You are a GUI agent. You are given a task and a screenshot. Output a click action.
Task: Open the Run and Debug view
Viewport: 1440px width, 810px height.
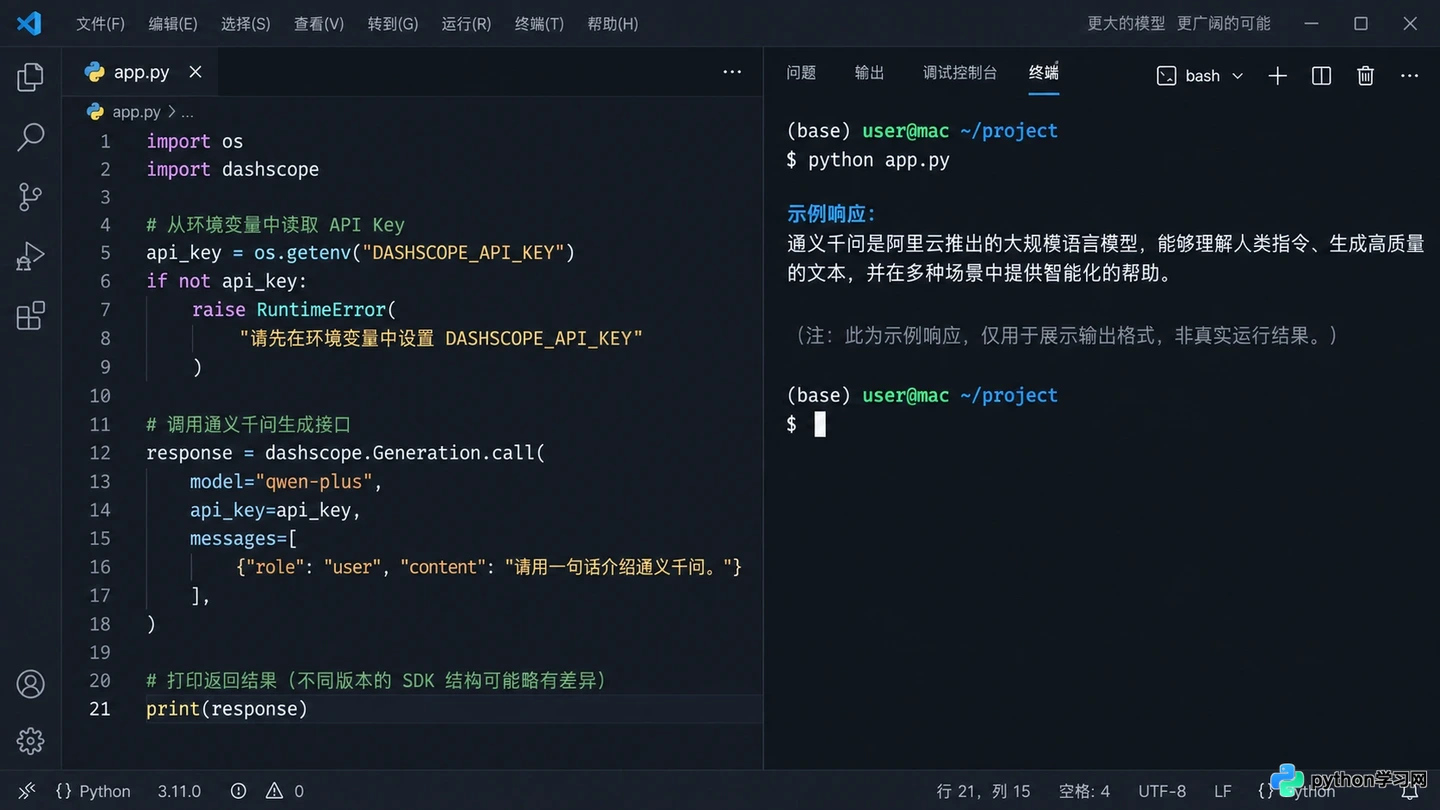tap(31, 257)
